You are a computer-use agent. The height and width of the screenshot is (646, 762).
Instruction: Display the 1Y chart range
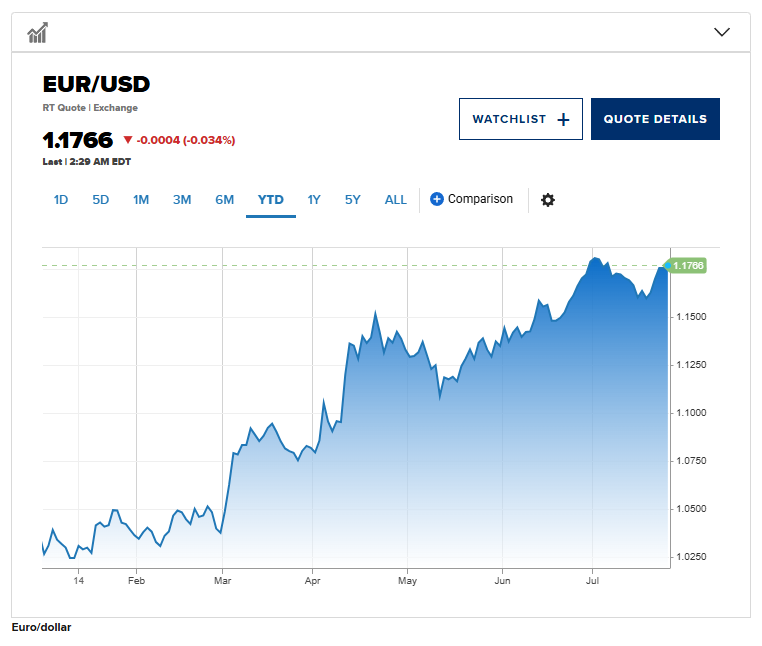click(x=314, y=199)
